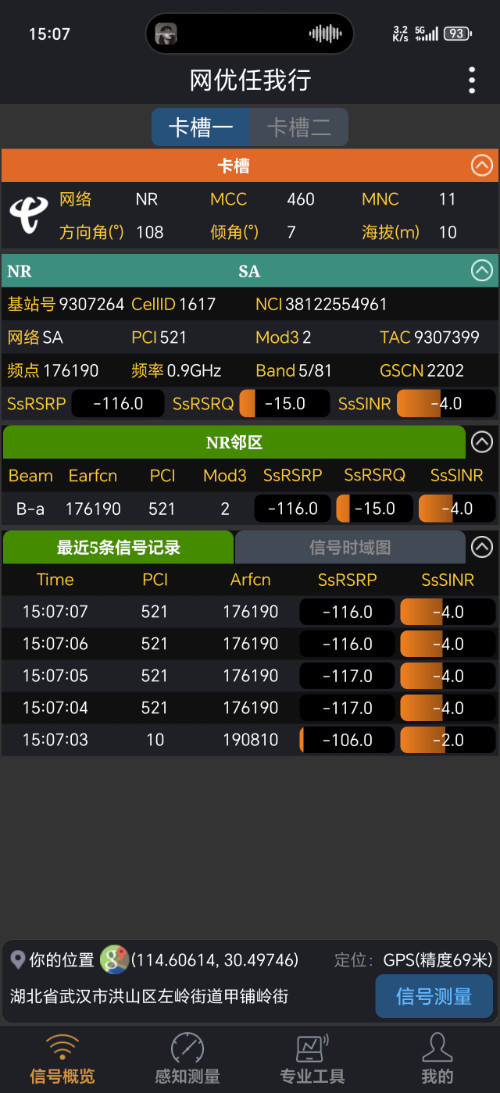Tap Arfcn 190810 in the last record
Screen dimensions: 500x1093
tap(250, 740)
